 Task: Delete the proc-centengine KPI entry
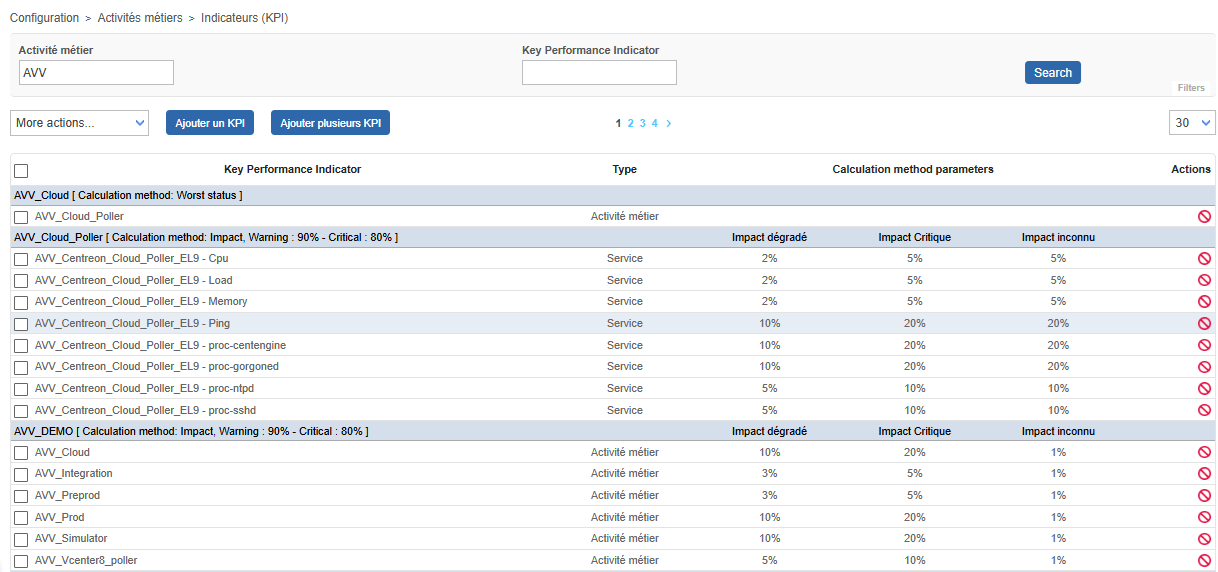(x=1204, y=346)
